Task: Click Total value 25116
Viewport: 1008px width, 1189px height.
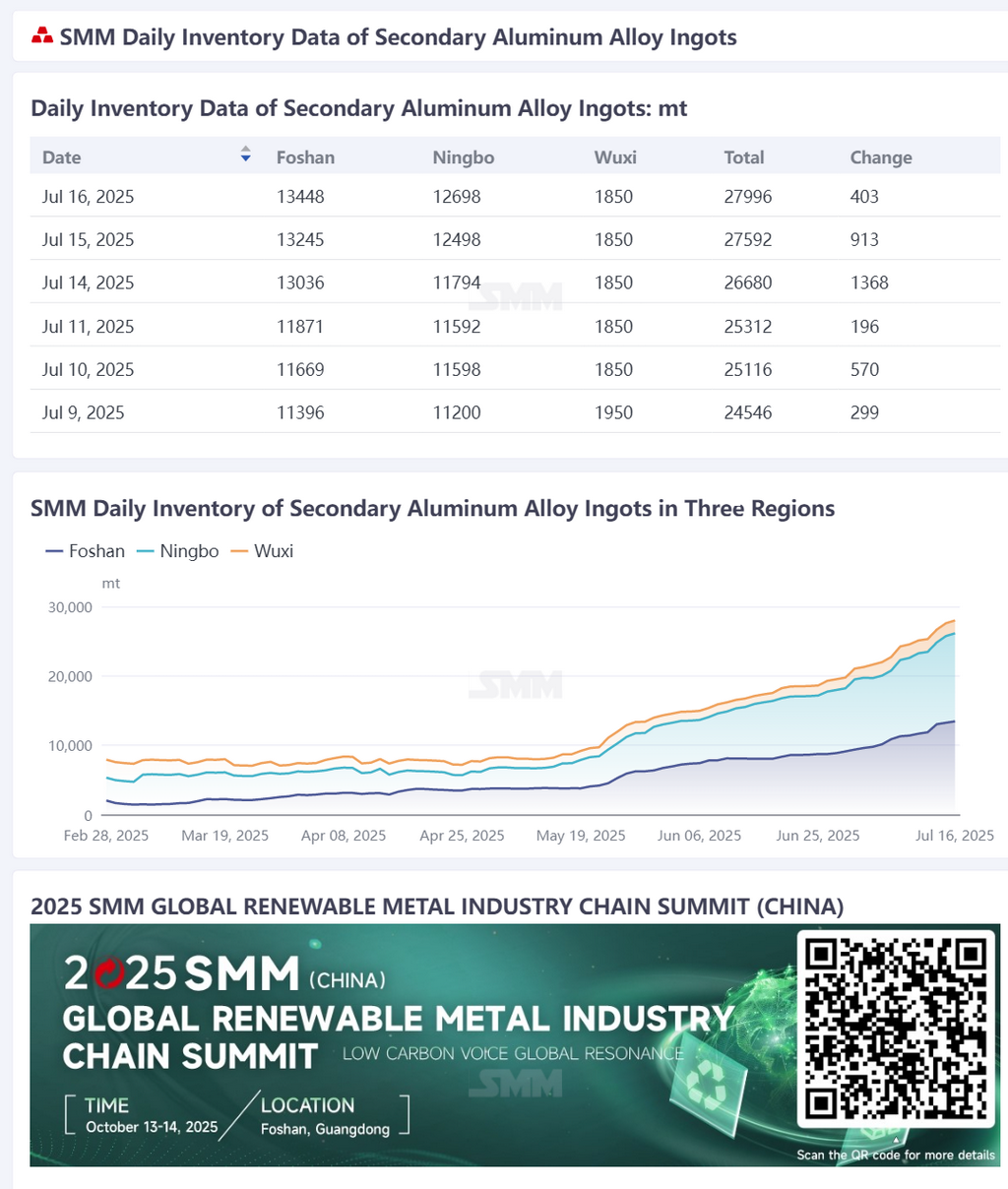Action: pyautogui.click(x=748, y=370)
